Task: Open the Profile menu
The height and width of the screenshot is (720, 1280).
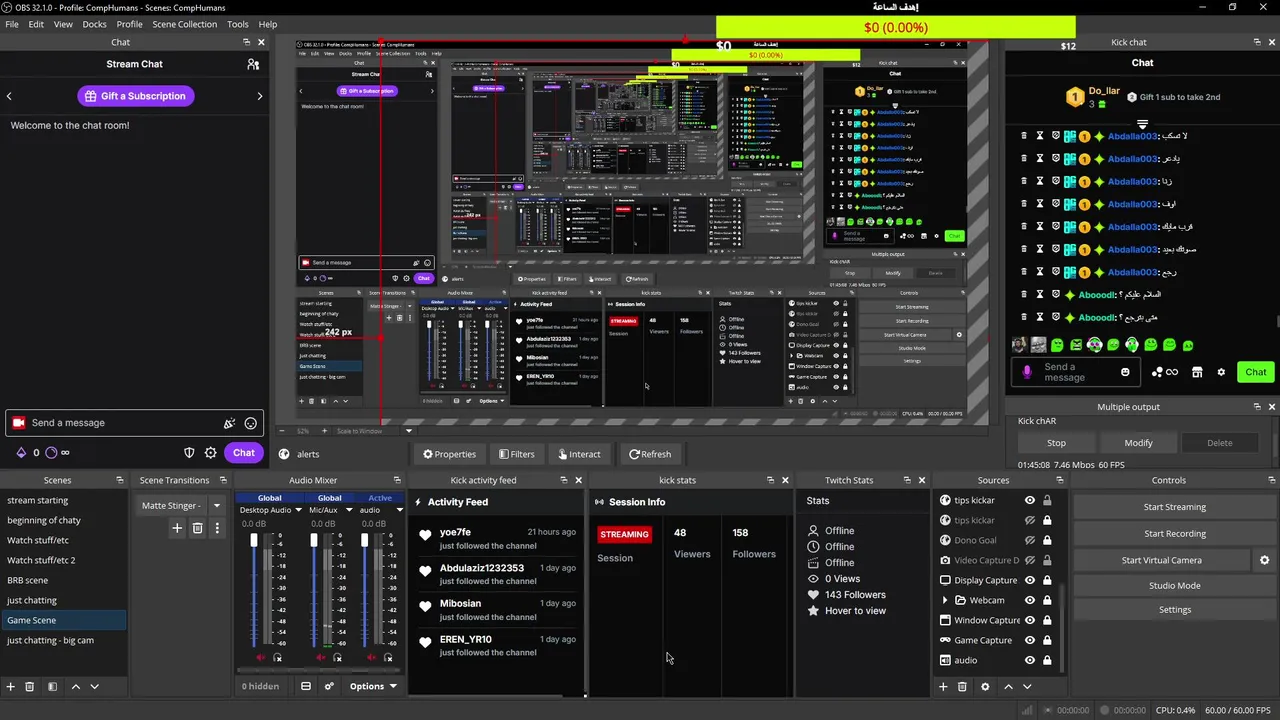Action: coord(129,24)
